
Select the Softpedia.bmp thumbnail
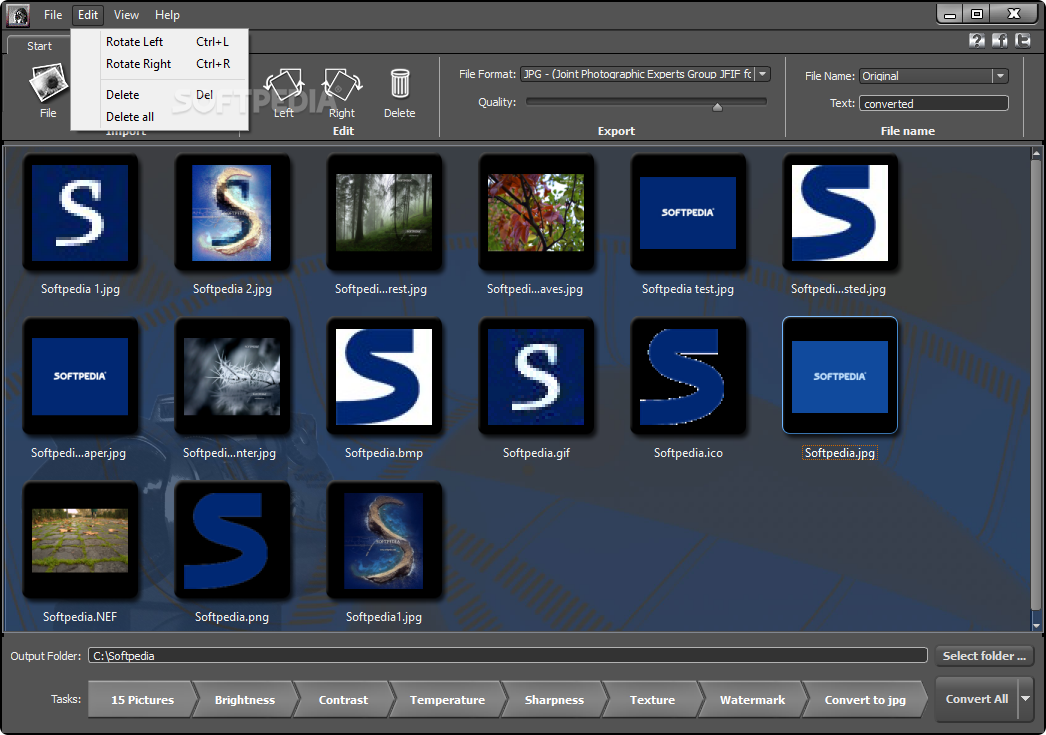pyautogui.click(x=384, y=377)
